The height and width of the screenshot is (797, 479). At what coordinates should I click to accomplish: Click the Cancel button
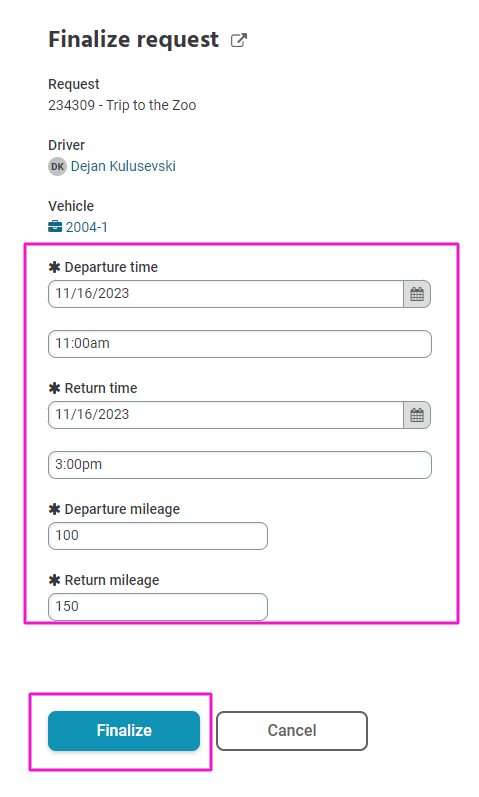click(292, 731)
